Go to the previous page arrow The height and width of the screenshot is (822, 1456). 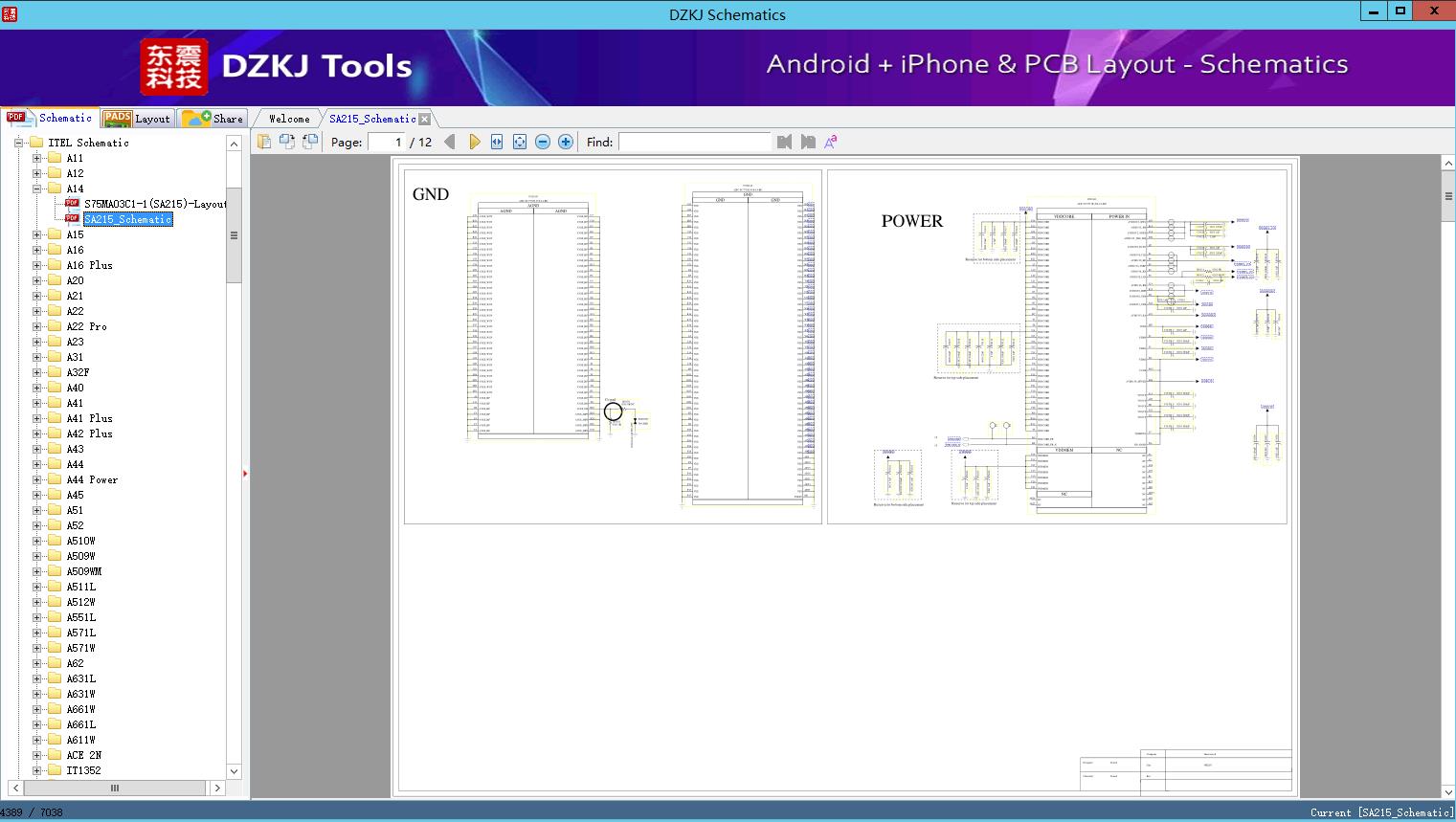tap(450, 142)
